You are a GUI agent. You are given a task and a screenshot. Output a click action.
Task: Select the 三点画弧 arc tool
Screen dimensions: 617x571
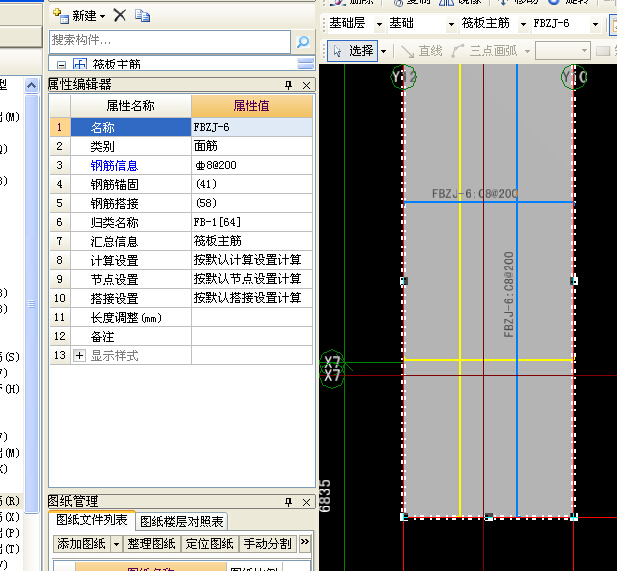pos(484,51)
